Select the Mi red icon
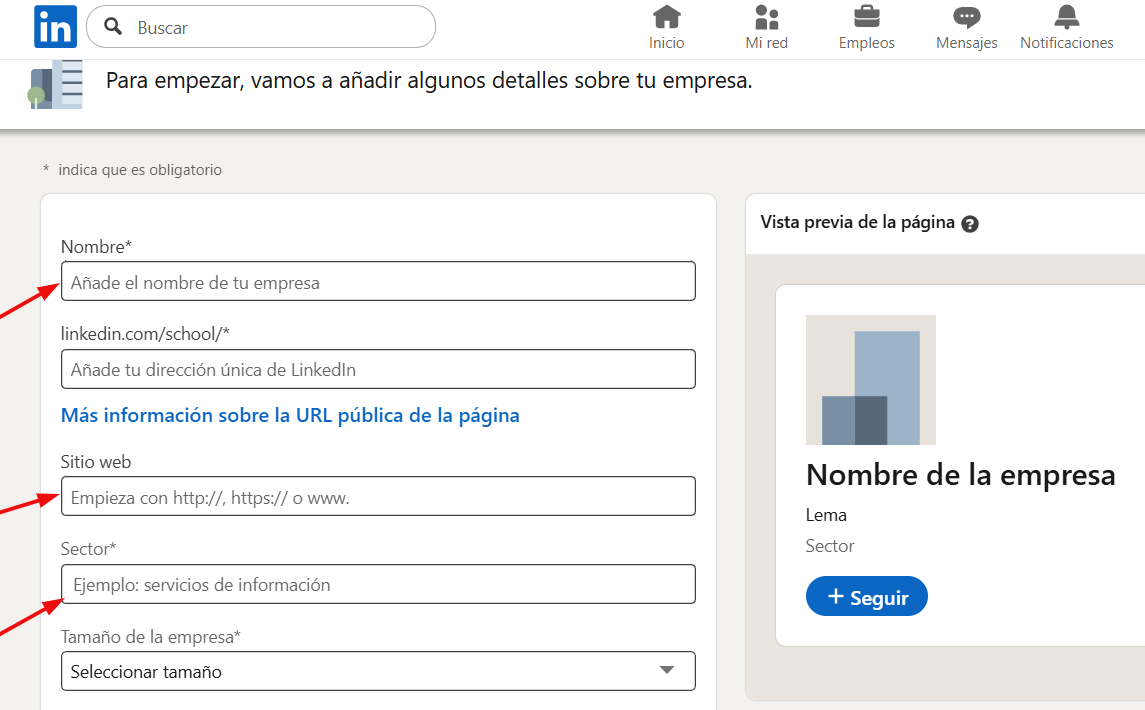The image size is (1145, 710). [766, 18]
